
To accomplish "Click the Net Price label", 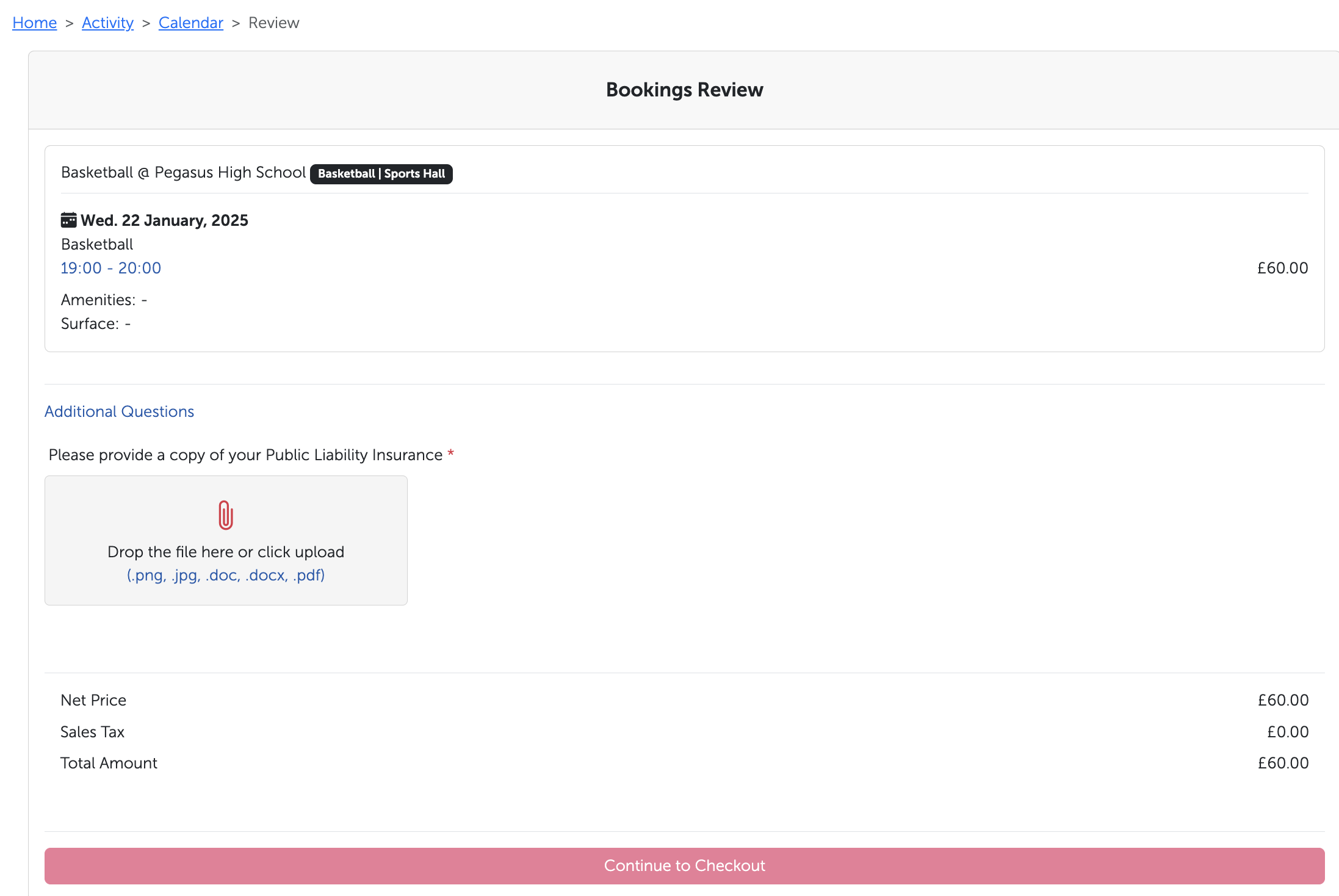I will click(93, 700).
